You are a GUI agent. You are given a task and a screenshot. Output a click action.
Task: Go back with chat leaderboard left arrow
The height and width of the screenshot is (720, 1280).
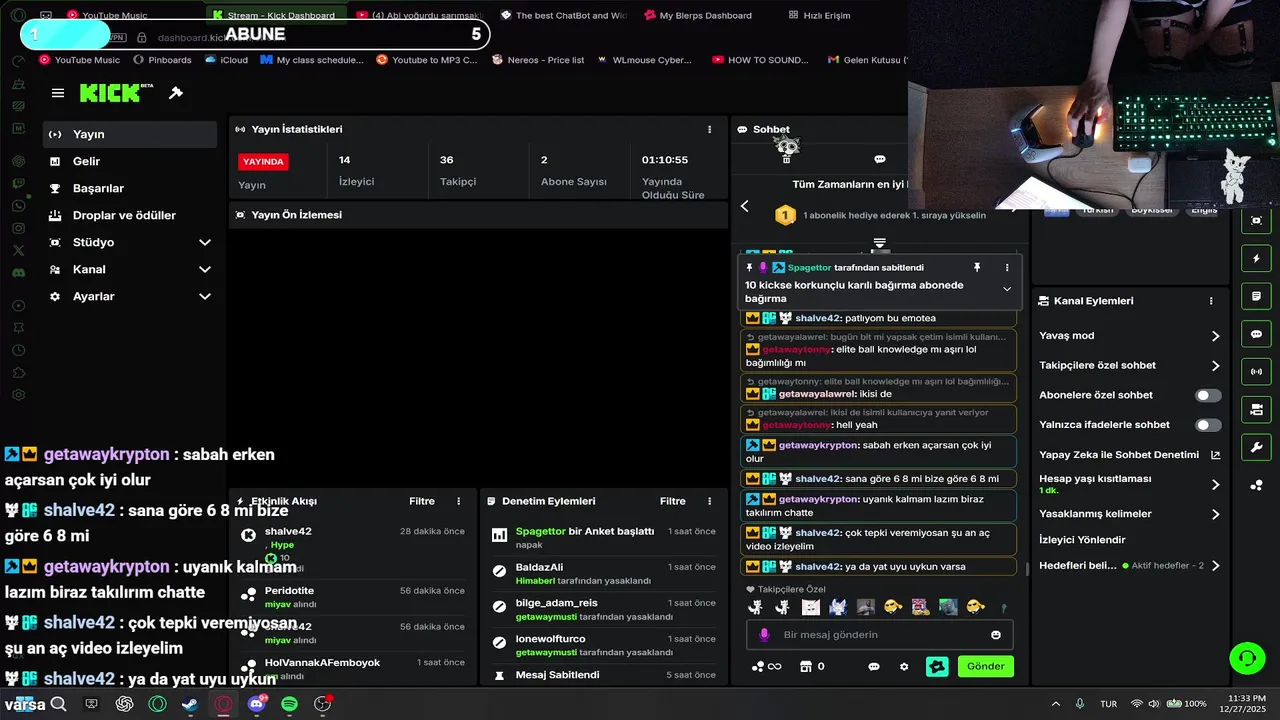tap(744, 206)
